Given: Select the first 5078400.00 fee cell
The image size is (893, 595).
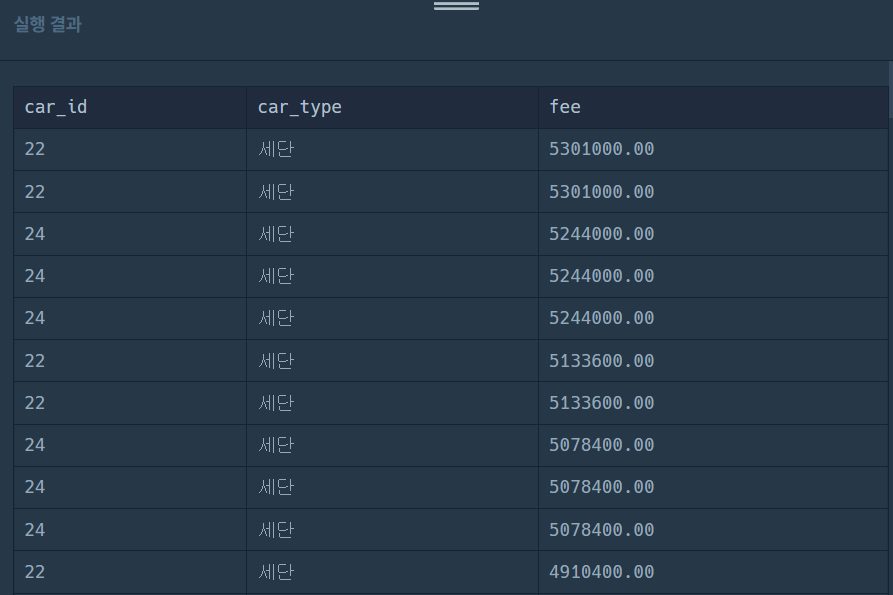Looking at the screenshot, I should [x=601, y=445].
